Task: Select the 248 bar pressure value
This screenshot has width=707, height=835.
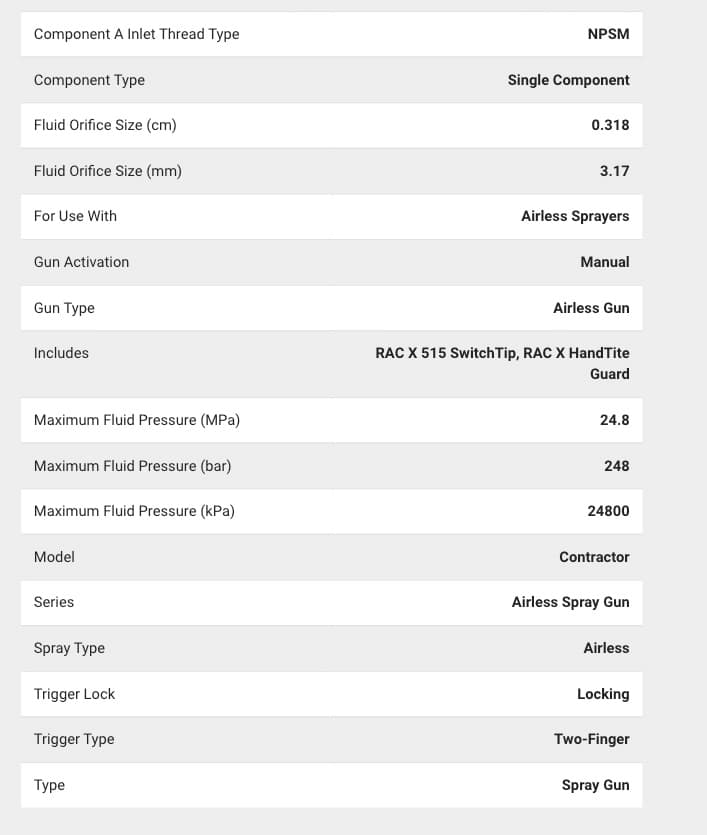Action: click(x=616, y=466)
